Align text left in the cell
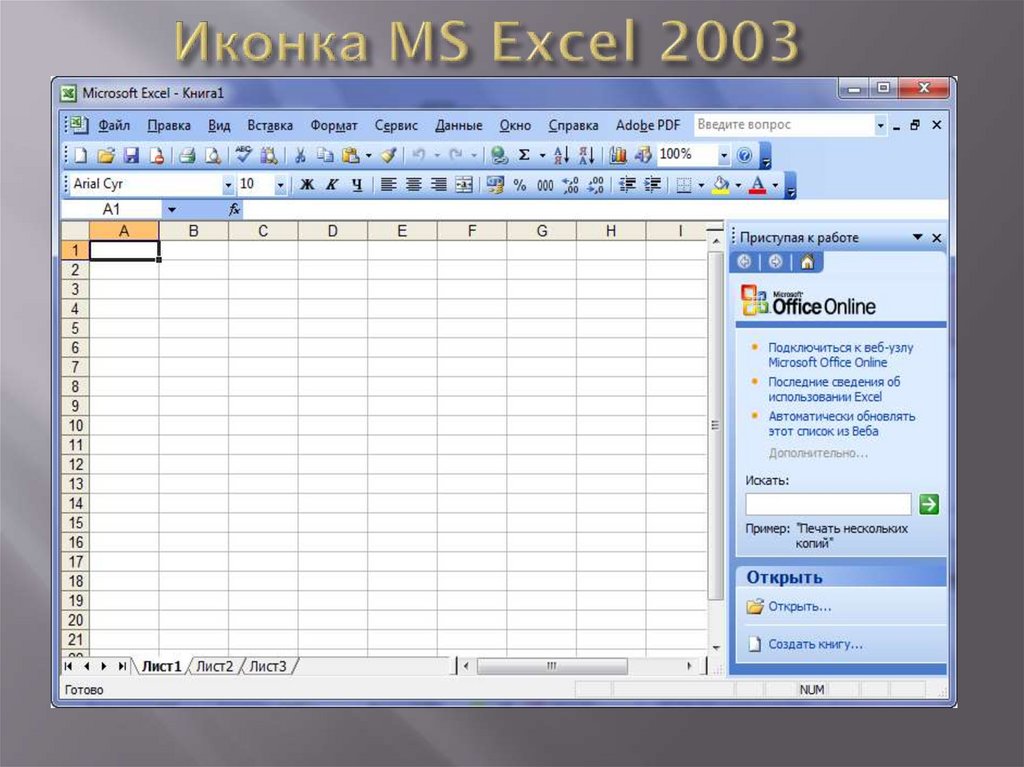The height and width of the screenshot is (767, 1024). coord(388,185)
